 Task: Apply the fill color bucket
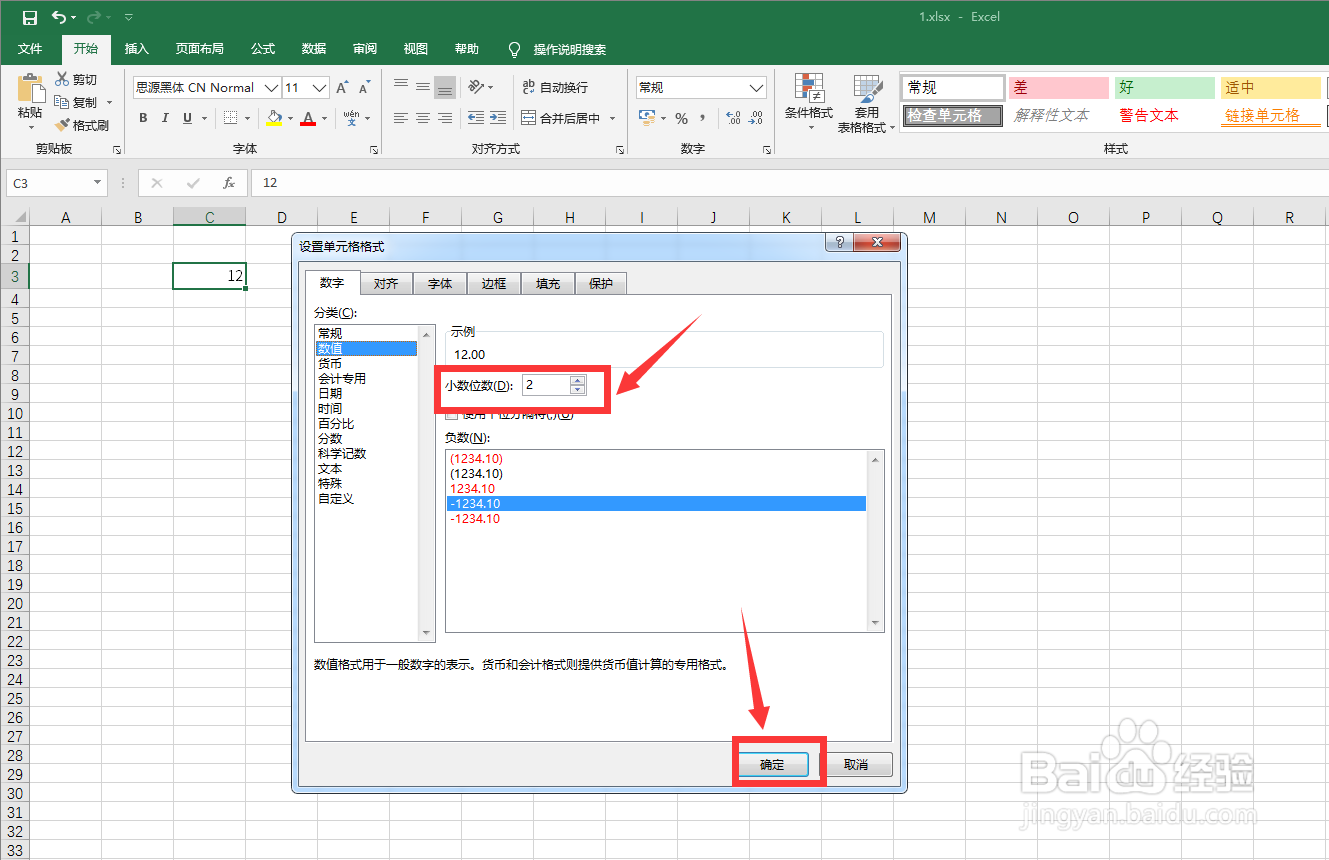(274, 118)
